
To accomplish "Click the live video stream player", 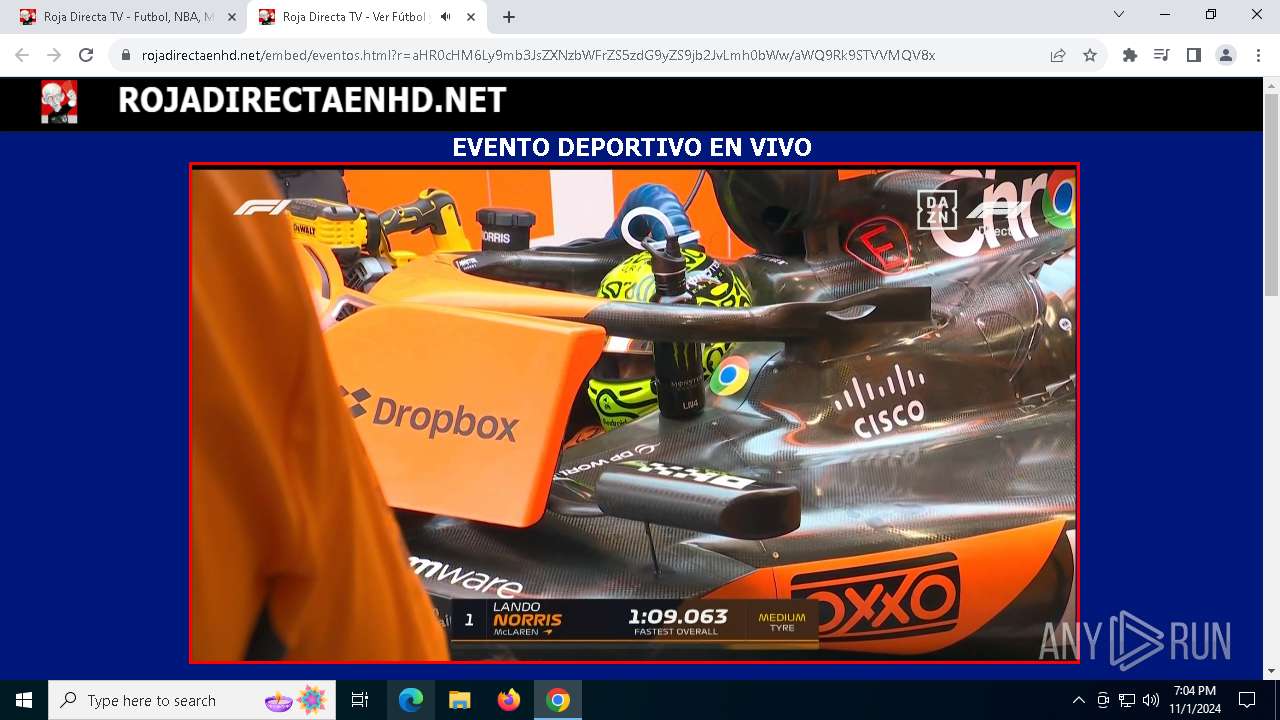I will [634, 413].
